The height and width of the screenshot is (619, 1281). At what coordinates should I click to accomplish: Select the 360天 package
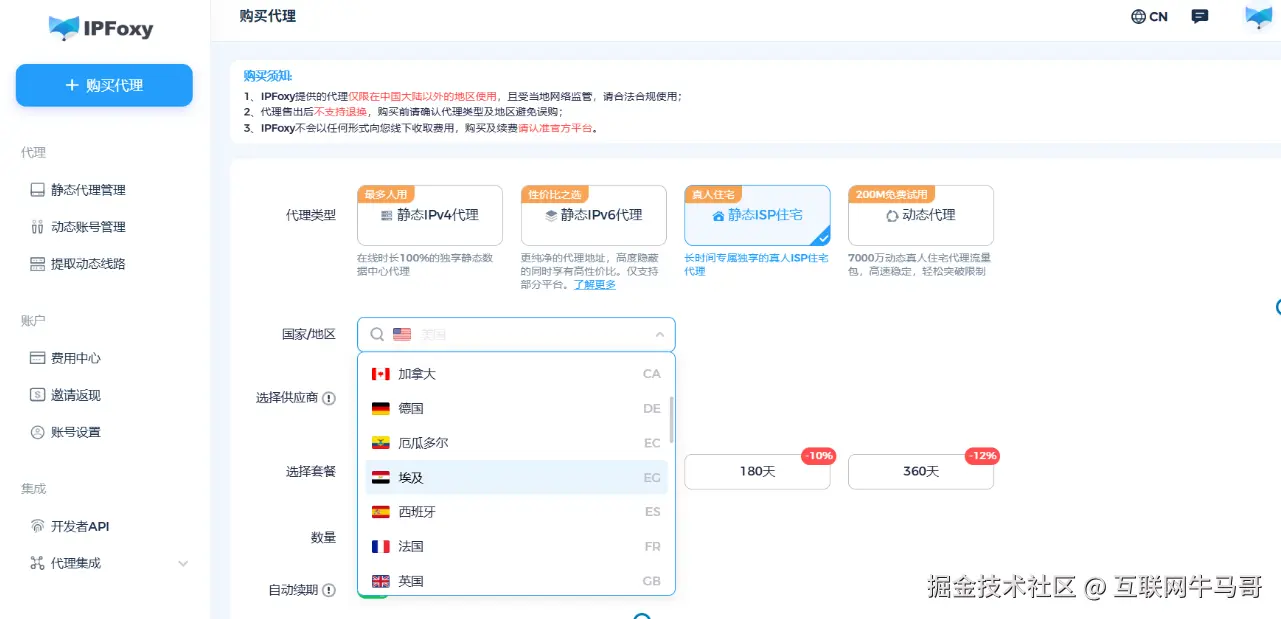coord(921,471)
